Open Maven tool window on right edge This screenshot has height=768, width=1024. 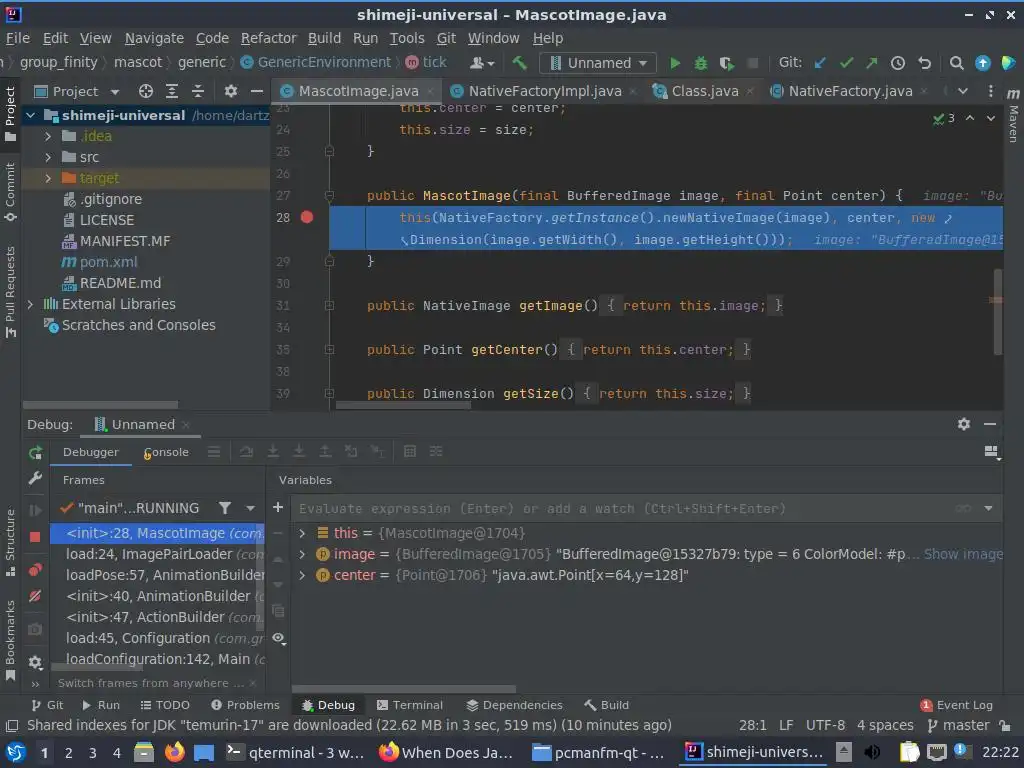tap(1013, 114)
